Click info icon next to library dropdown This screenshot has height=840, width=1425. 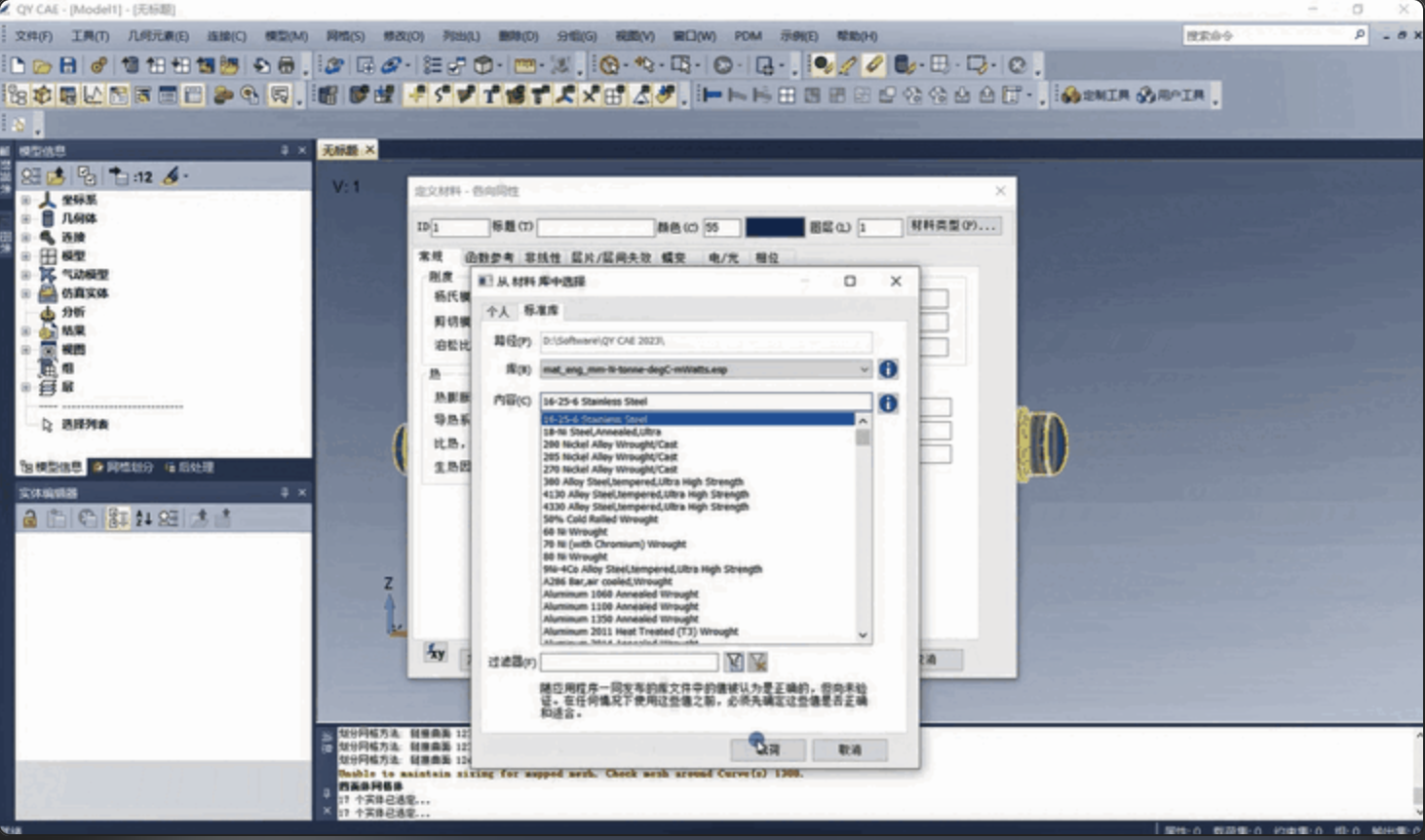click(888, 369)
